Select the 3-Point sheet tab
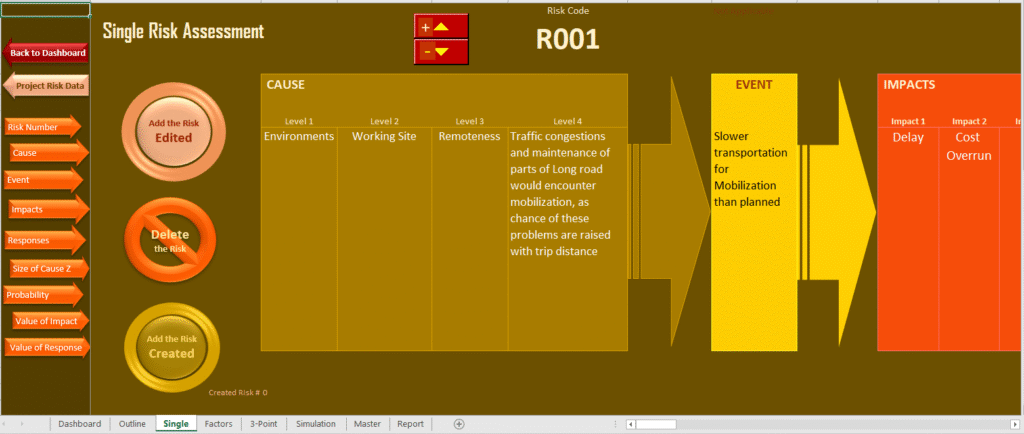Viewport: 1024px width, 434px height. click(x=264, y=424)
